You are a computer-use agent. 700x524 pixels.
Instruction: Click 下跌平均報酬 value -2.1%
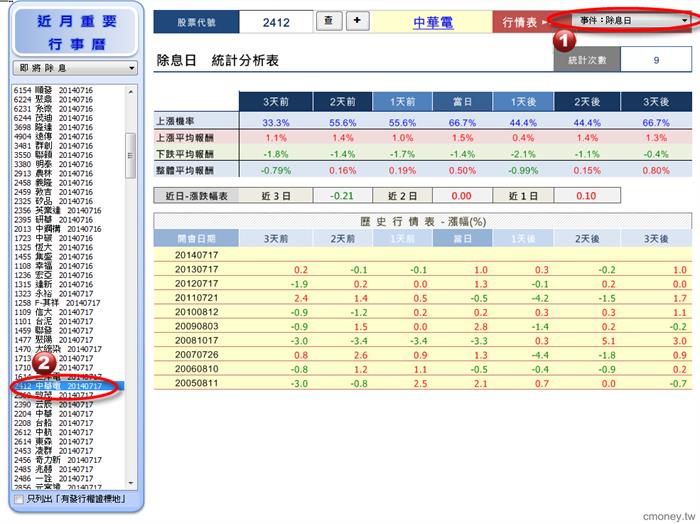tap(523, 154)
